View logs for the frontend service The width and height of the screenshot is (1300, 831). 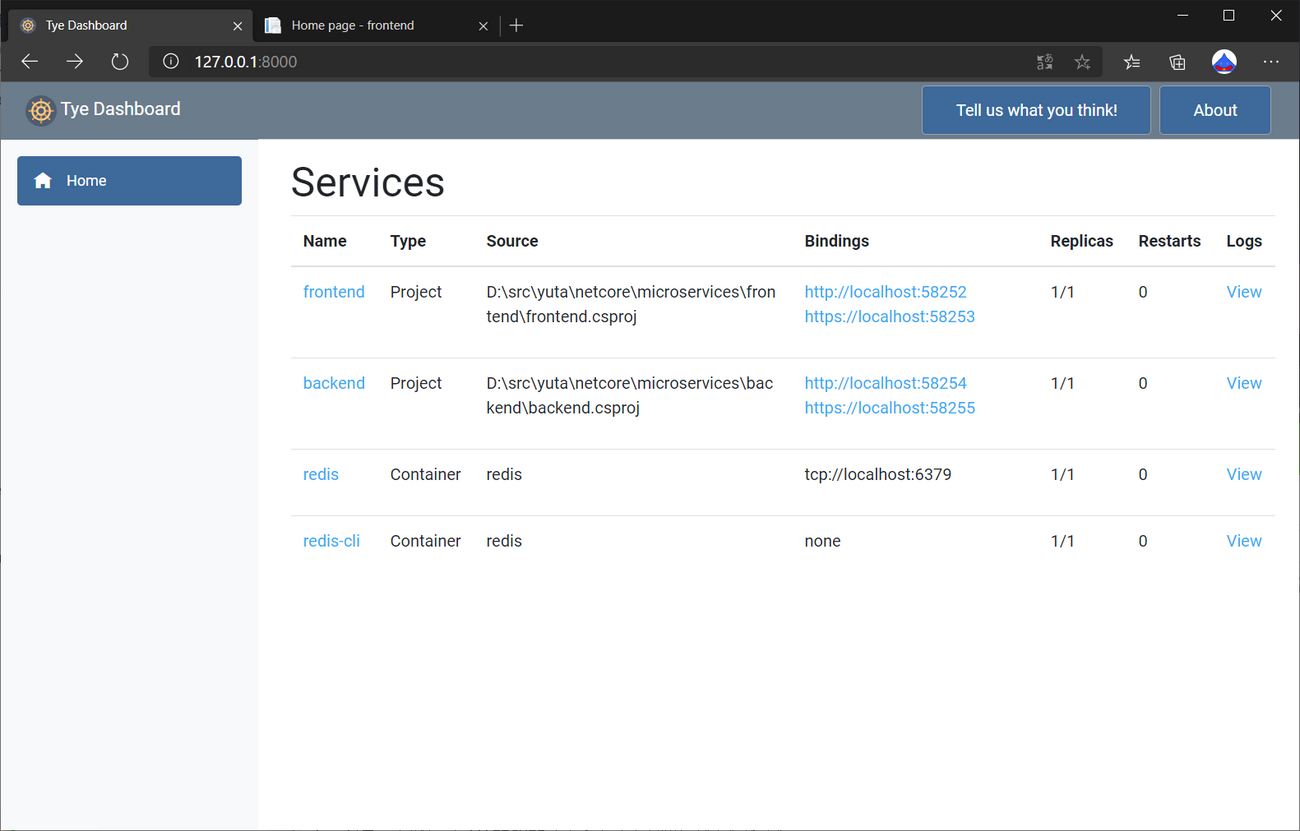pos(1244,292)
